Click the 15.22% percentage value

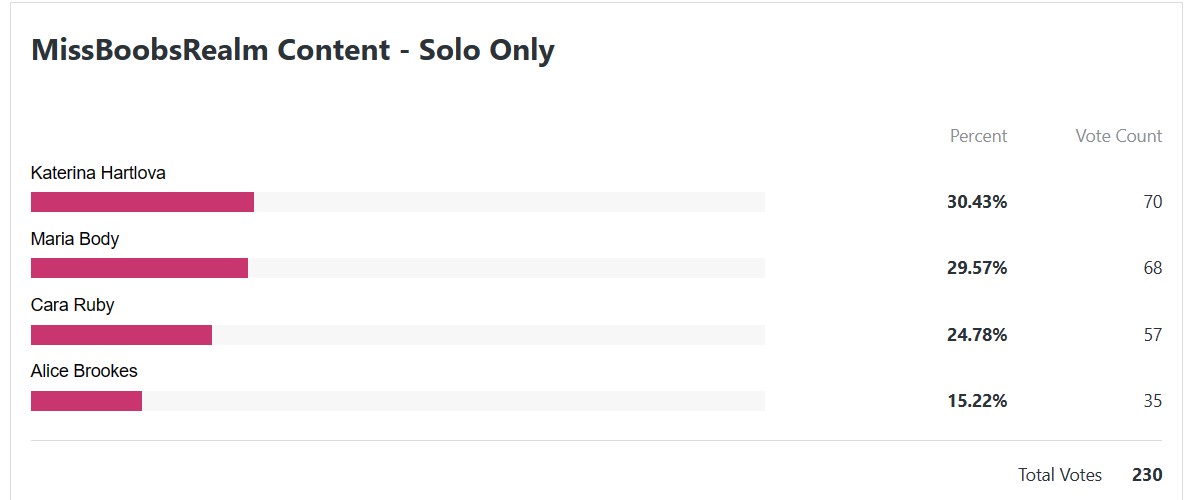(977, 401)
